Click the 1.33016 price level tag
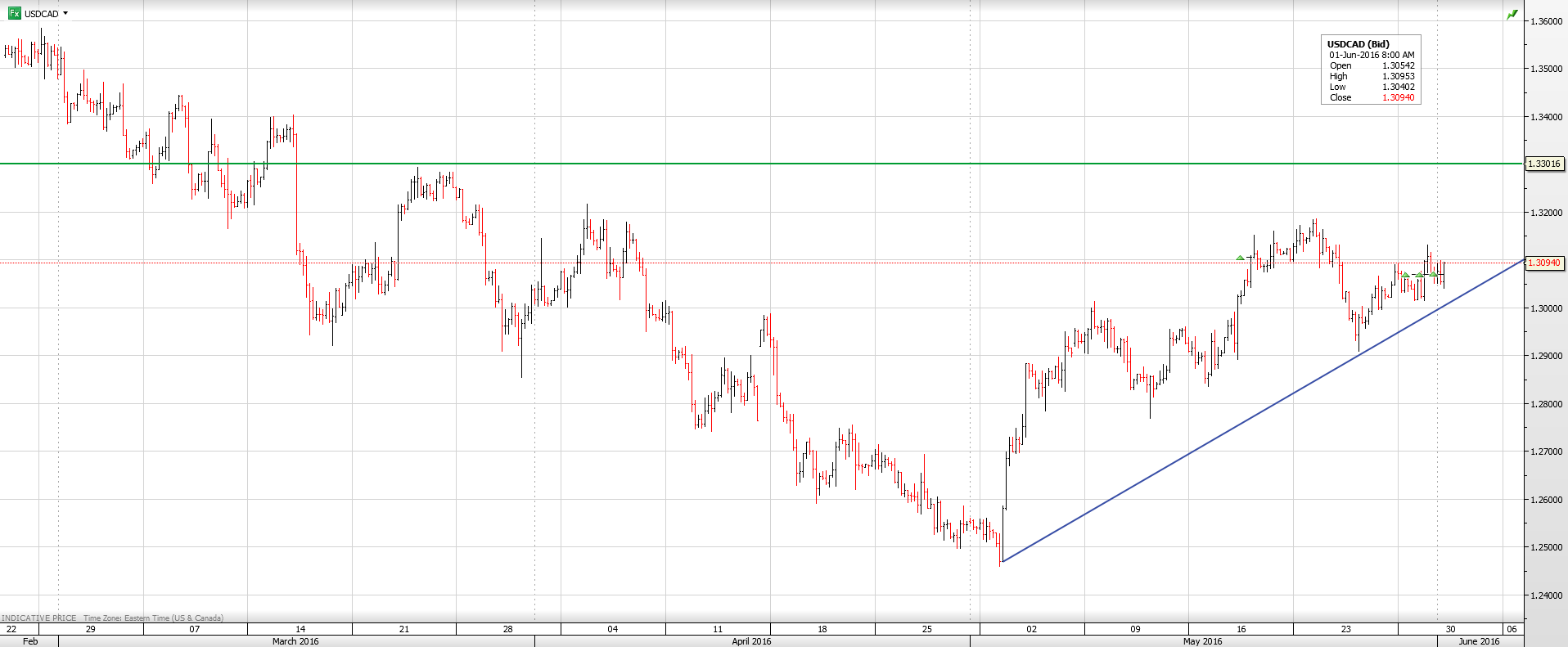The image size is (1568, 647). (x=1544, y=164)
